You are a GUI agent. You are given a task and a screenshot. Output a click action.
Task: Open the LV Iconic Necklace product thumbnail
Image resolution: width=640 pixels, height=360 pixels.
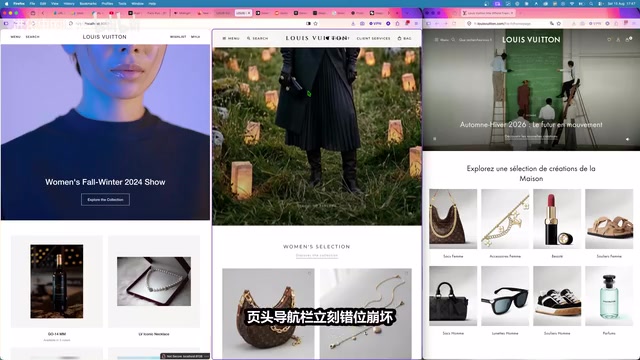click(x=154, y=281)
